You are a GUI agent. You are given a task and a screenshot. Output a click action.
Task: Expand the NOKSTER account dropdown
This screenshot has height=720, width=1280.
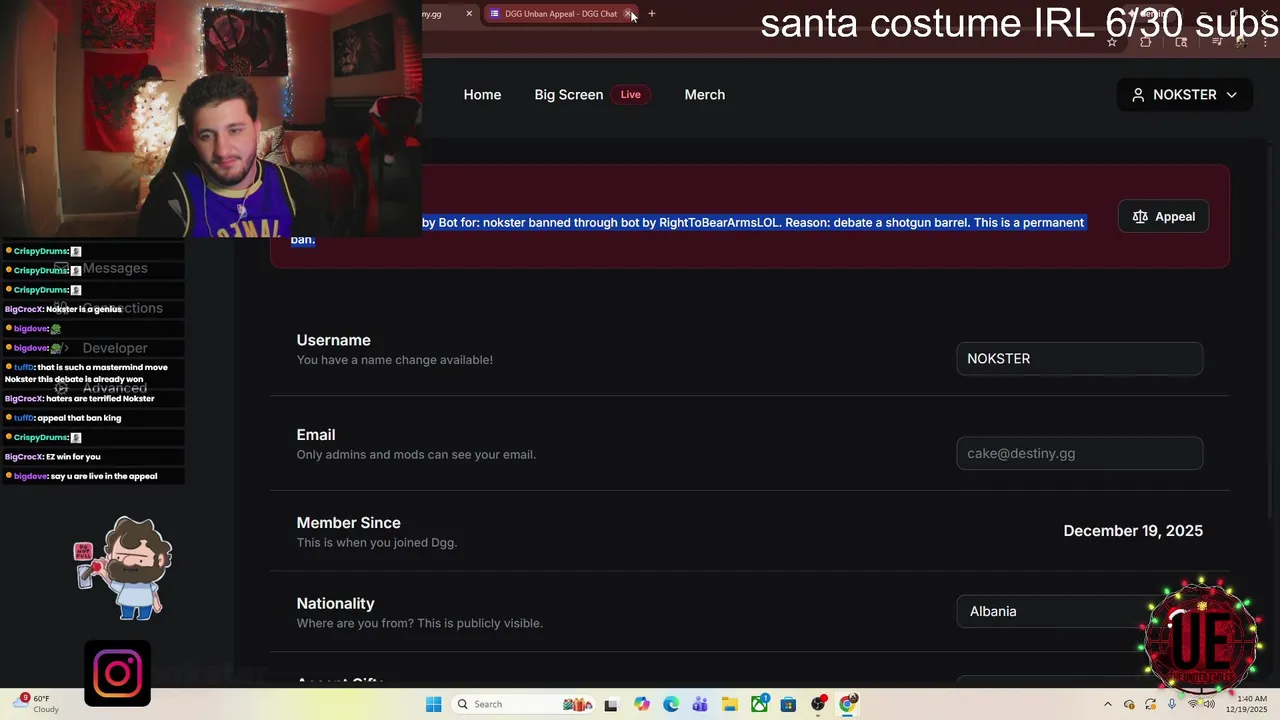tap(1184, 95)
